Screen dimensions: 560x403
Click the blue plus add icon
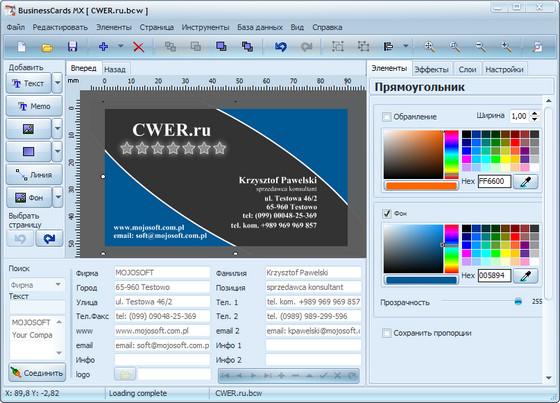pyautogui.click(x=104, y=46)
